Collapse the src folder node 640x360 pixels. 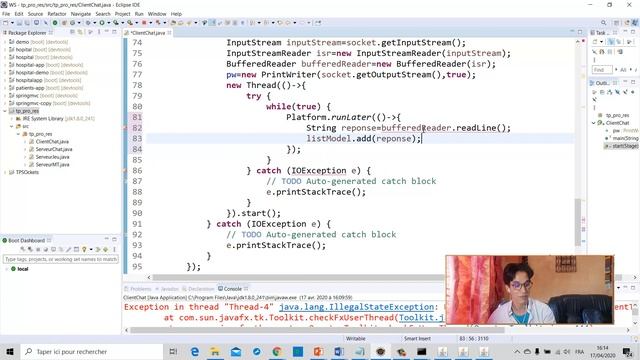11,126
